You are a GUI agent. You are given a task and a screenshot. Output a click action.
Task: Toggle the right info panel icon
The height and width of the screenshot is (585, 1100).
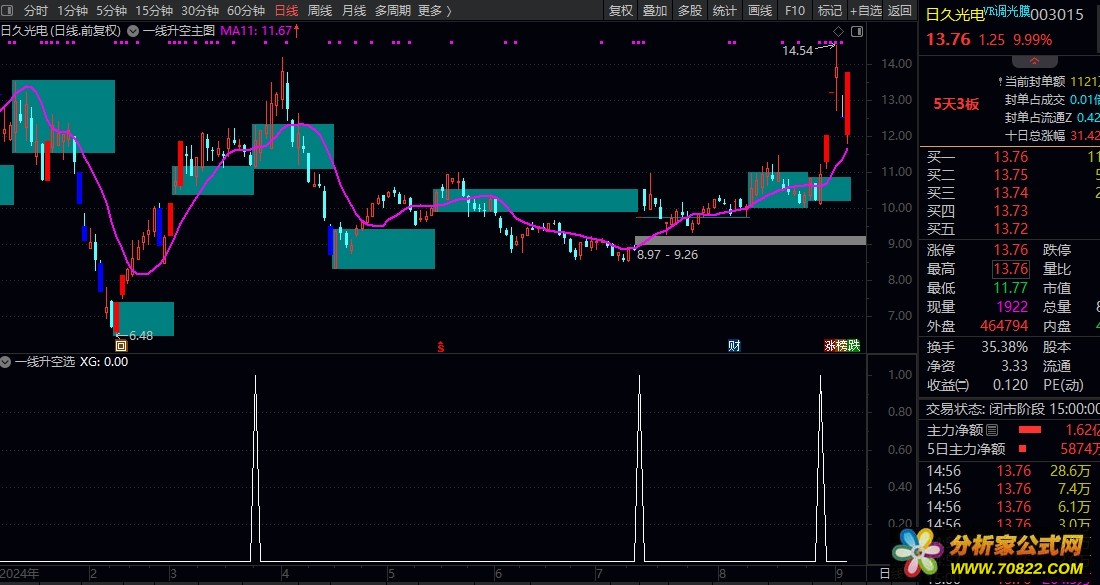tap(857, 32)
